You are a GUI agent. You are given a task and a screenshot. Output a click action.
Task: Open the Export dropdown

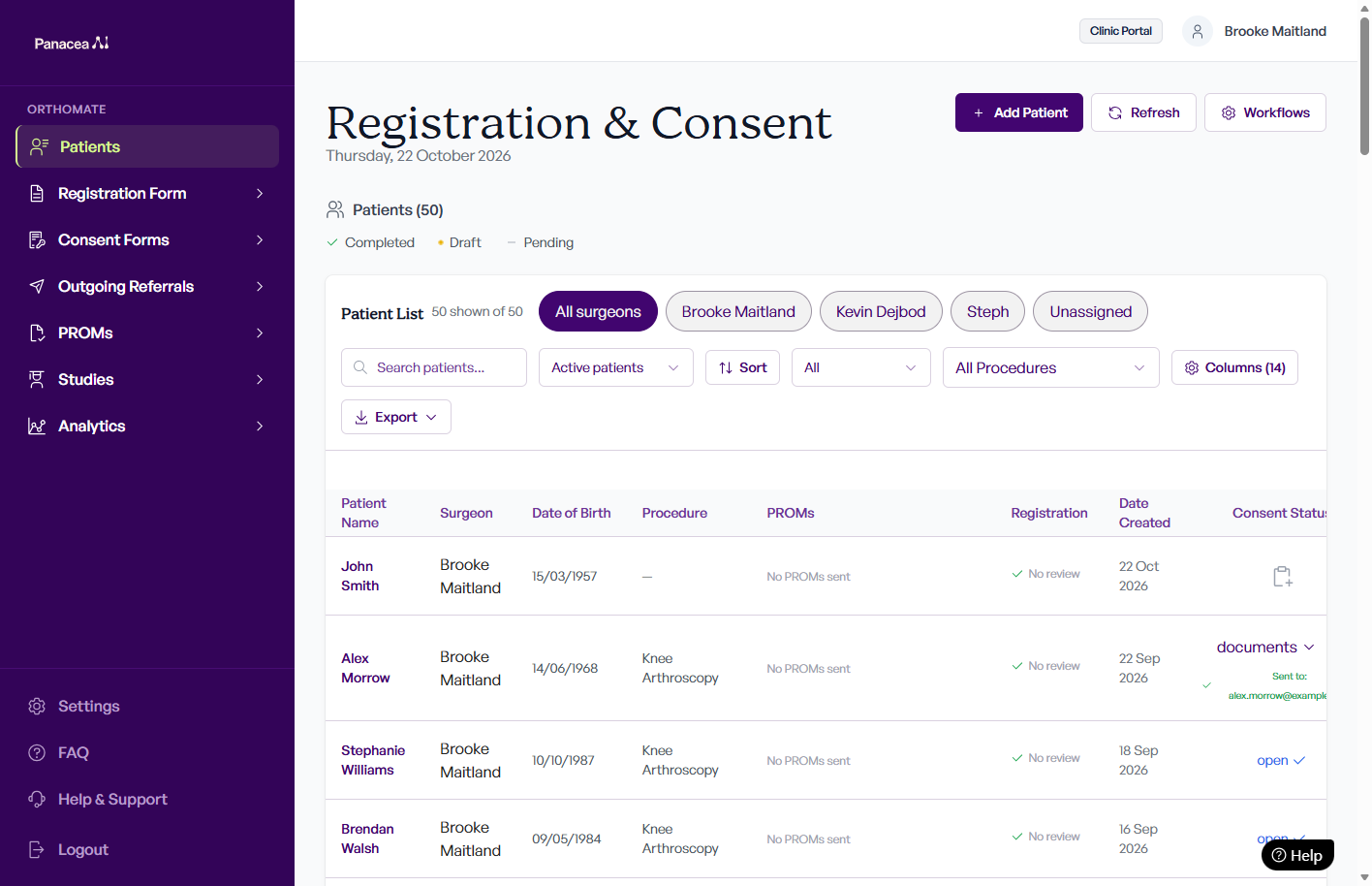point(396,417)
